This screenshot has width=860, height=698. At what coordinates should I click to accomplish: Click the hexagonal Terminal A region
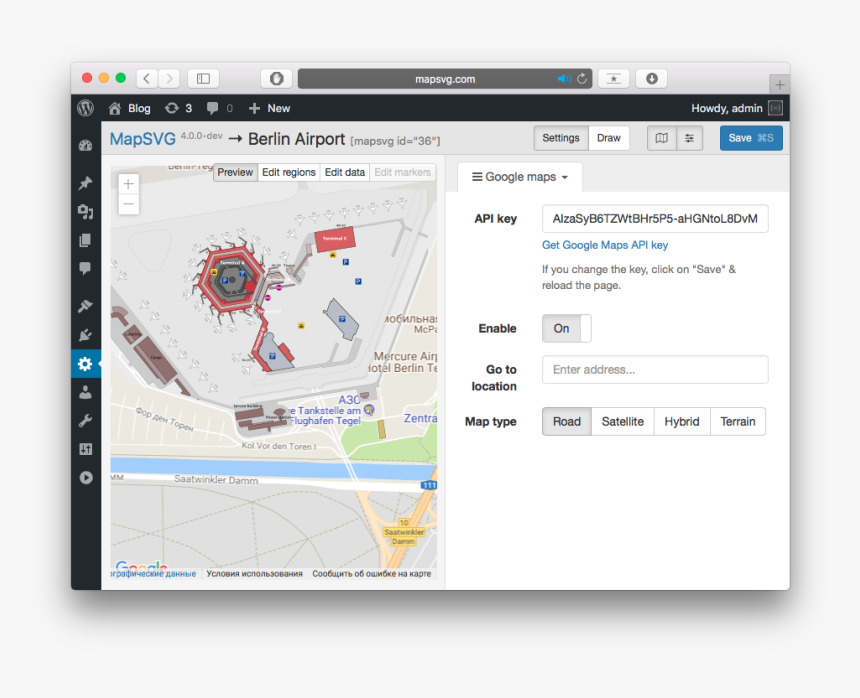[x=231, y=279]
